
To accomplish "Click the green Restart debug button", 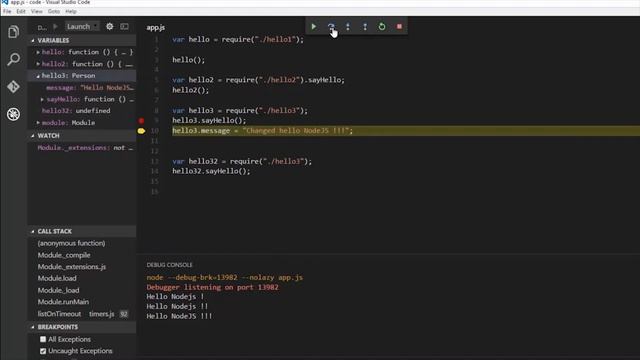I will (x=382, y=27).
